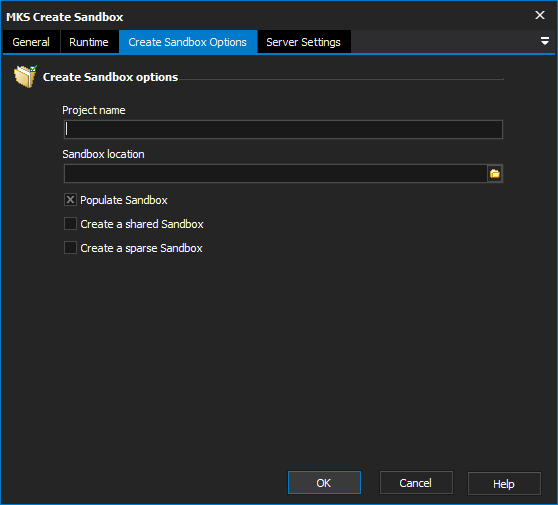
Task: Browse for sandbox location folder
Action: [x=495, y=174]
